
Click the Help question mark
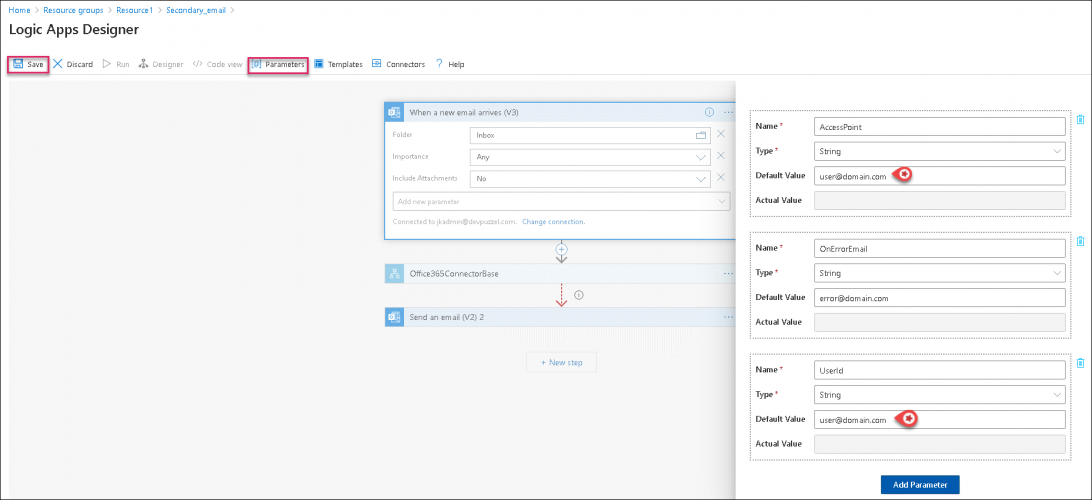(439, 64)
